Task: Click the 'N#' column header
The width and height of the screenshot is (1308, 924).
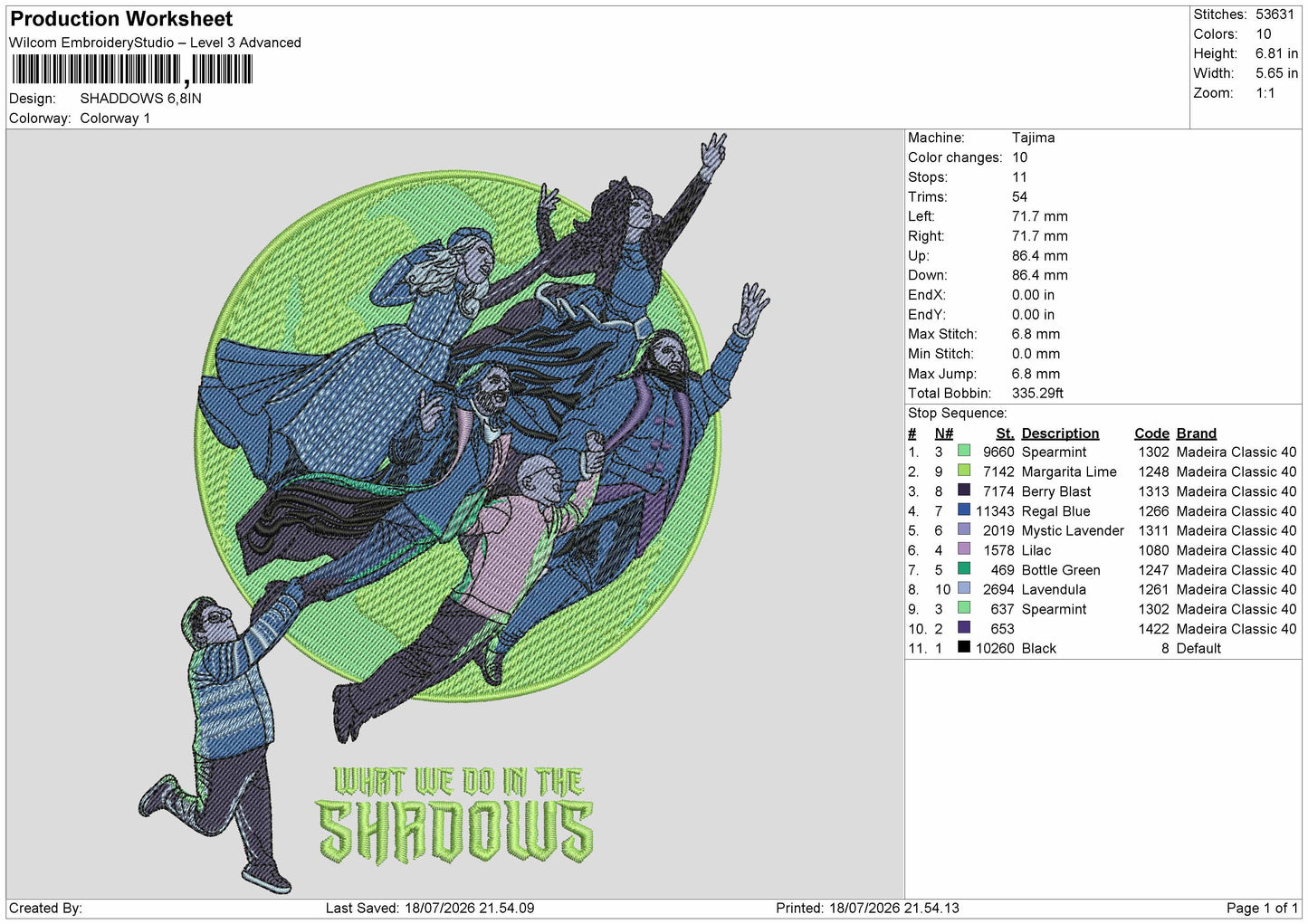Action: [944, 433]
